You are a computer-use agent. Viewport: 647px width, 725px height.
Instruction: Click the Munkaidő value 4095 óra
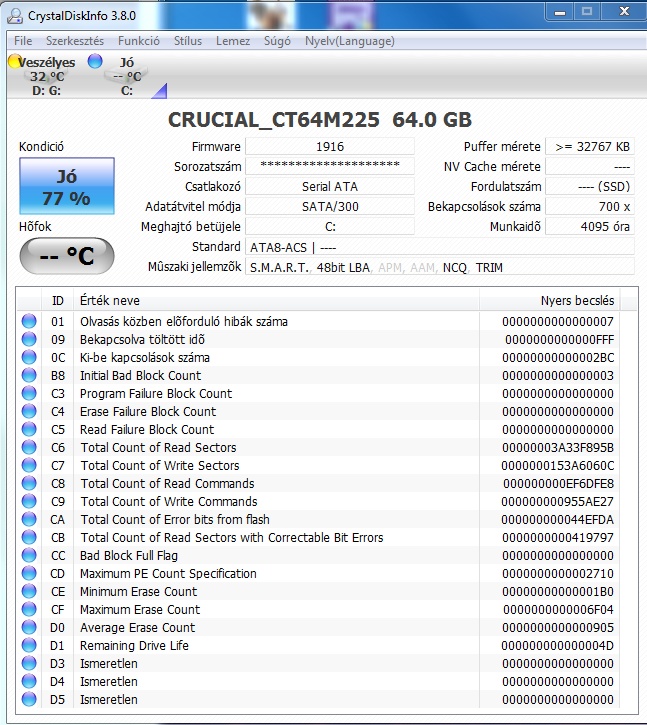(590, 227)
